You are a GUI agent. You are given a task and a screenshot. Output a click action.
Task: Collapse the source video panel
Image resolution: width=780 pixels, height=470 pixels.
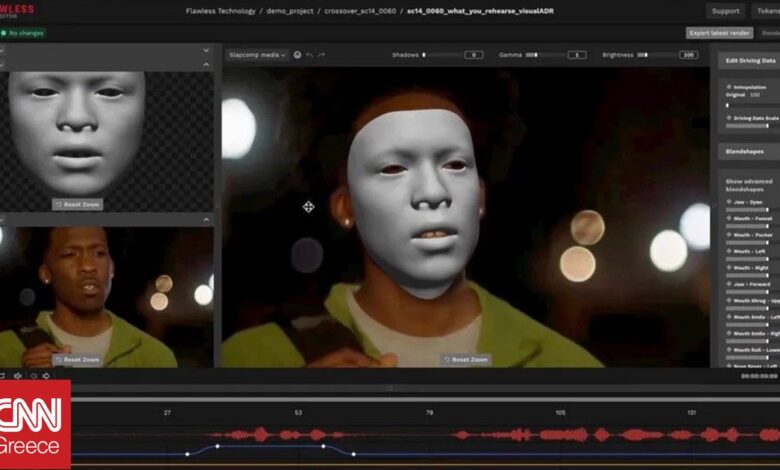[206, 220]
